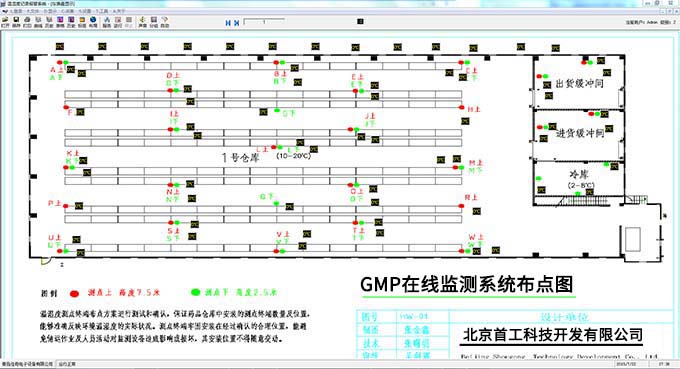
Task: Click the 出货缓冲间 room label
Action: [x=579, y=83]
